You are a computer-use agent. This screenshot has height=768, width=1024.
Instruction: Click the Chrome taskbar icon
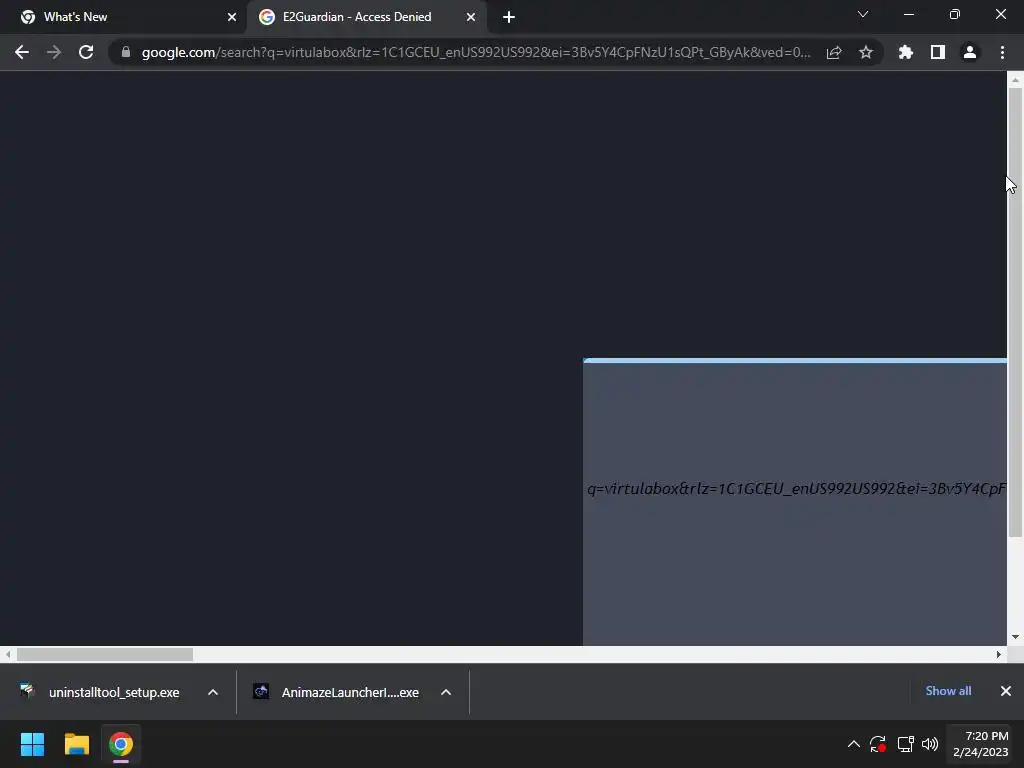[x=121, y=744]
